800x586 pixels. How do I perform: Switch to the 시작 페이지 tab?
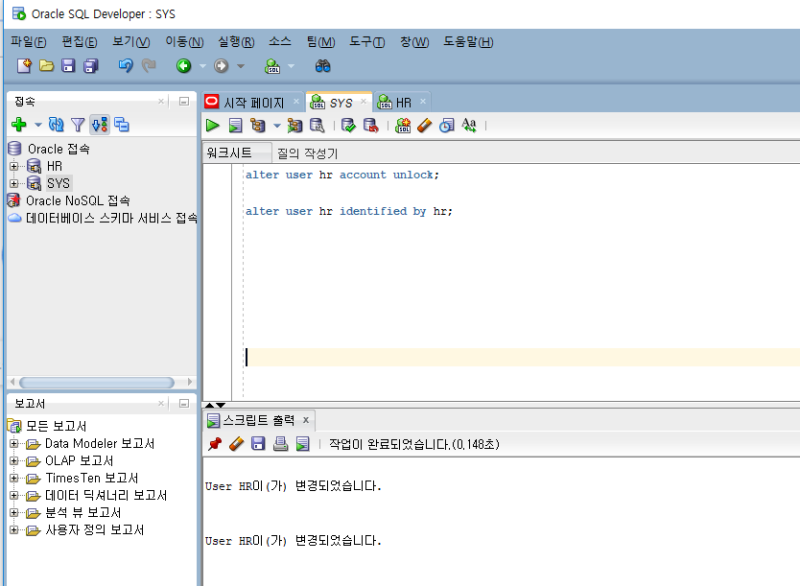point(253,103)
